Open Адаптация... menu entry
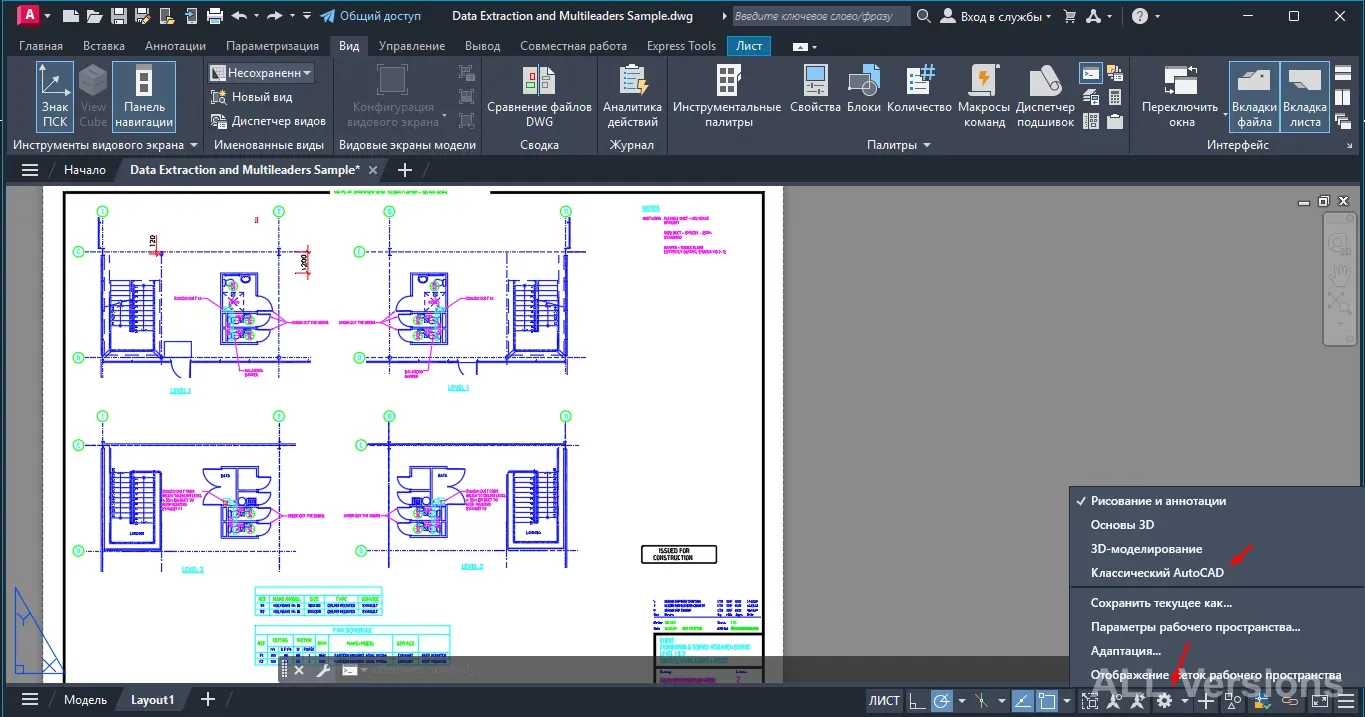Image resolution: width=1365 pixels, height=717 pixels. point(1126,651)
